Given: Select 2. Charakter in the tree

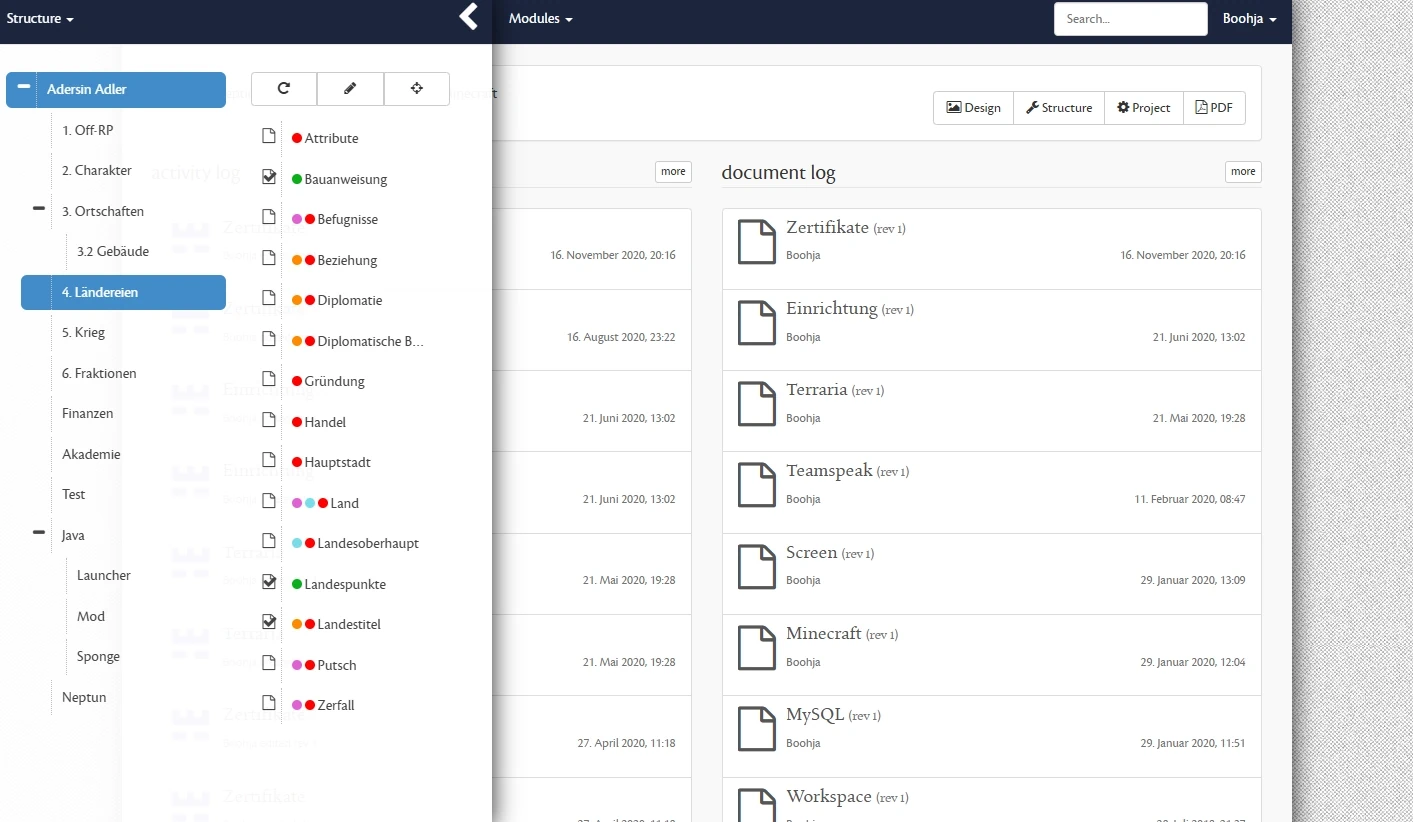Looking at the screenshot, I should [97, 171].
